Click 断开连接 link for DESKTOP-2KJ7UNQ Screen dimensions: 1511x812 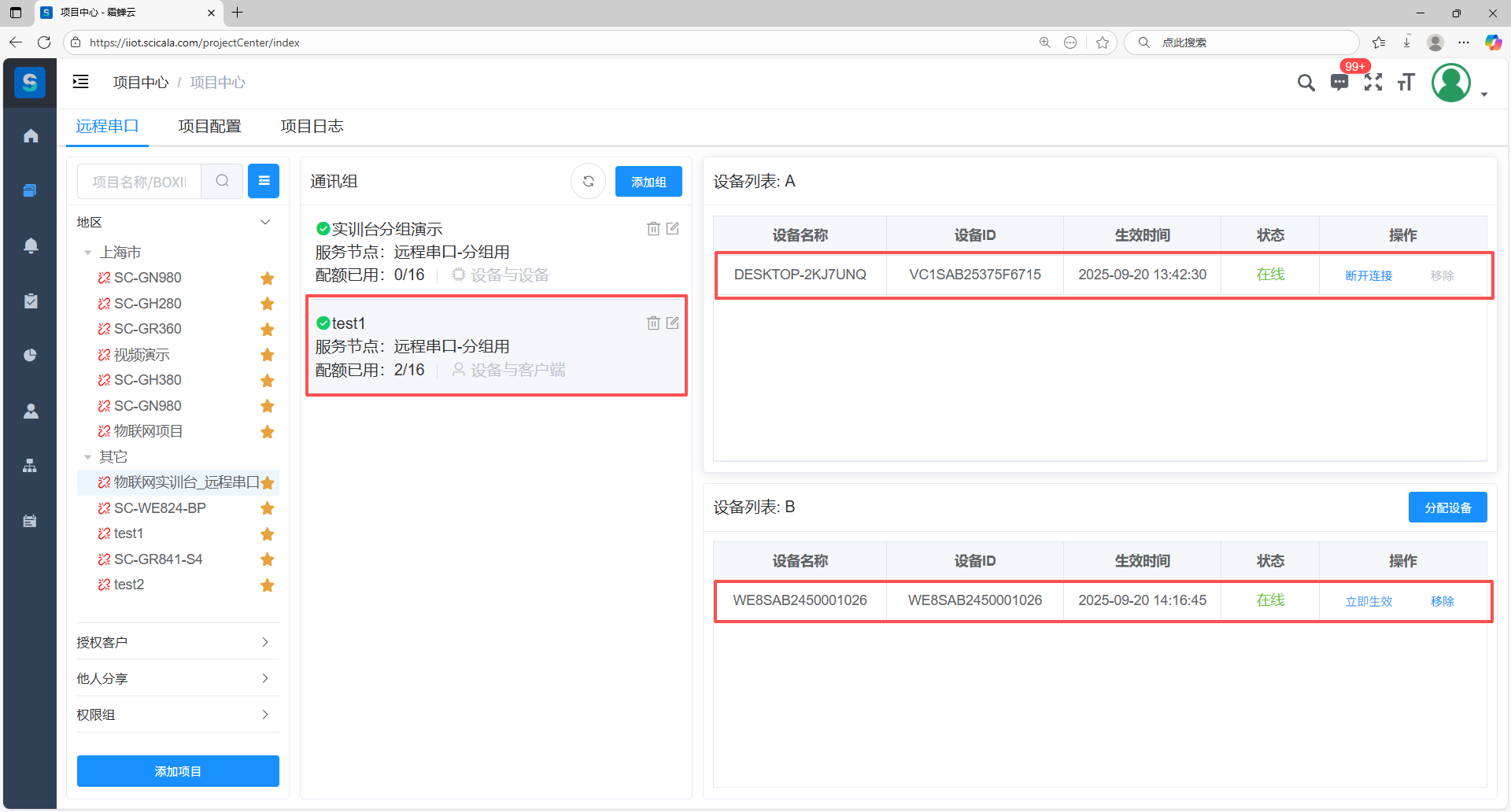(x=1369, y=275)
